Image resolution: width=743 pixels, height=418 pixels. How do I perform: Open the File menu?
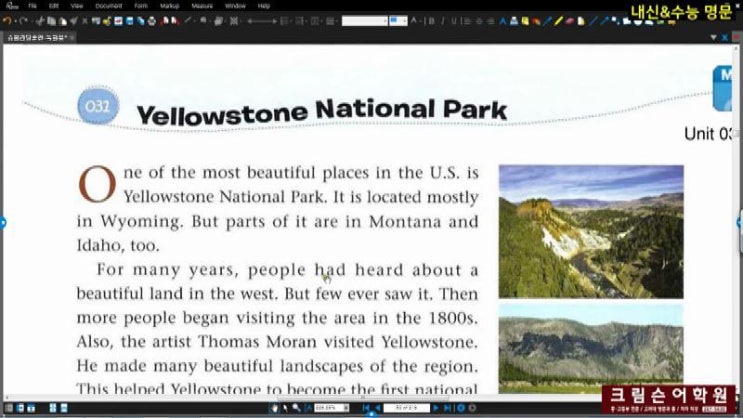coord(32,6)
